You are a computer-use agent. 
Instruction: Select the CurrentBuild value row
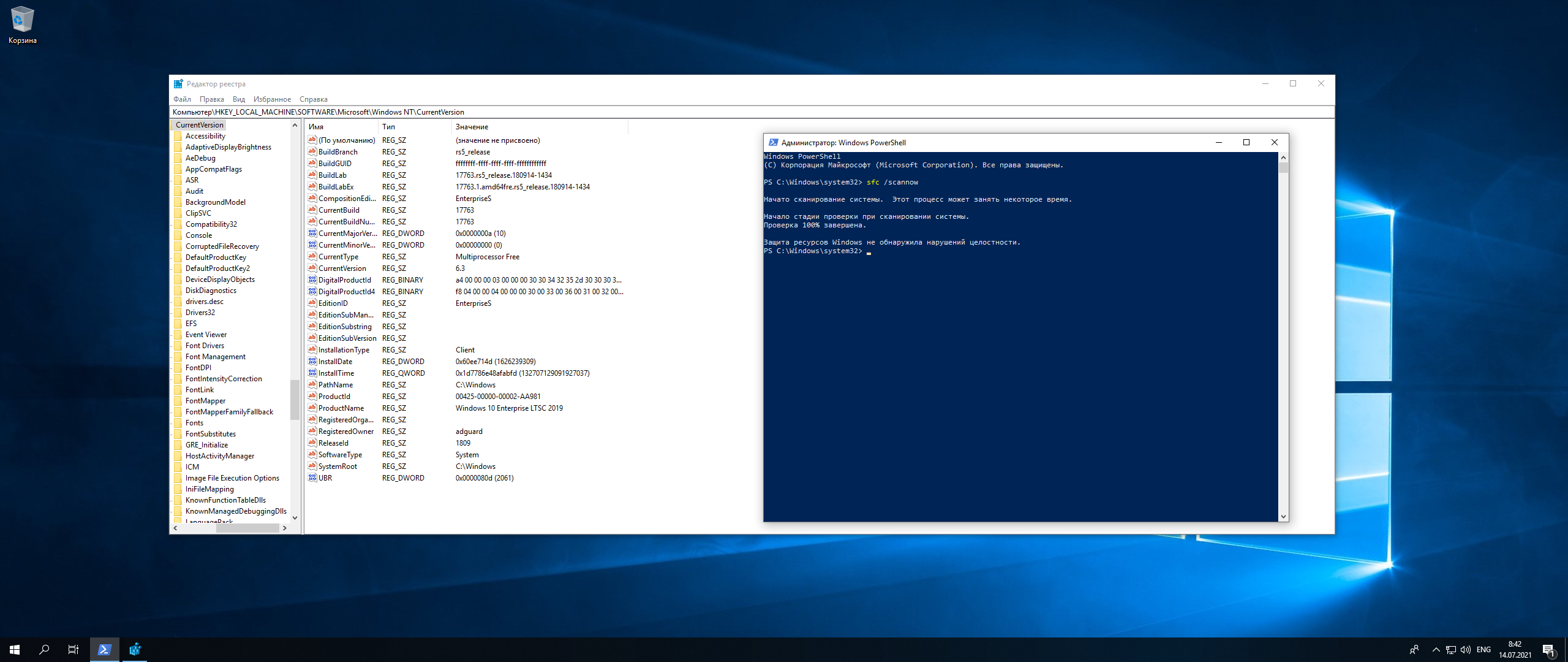[466, 210]
